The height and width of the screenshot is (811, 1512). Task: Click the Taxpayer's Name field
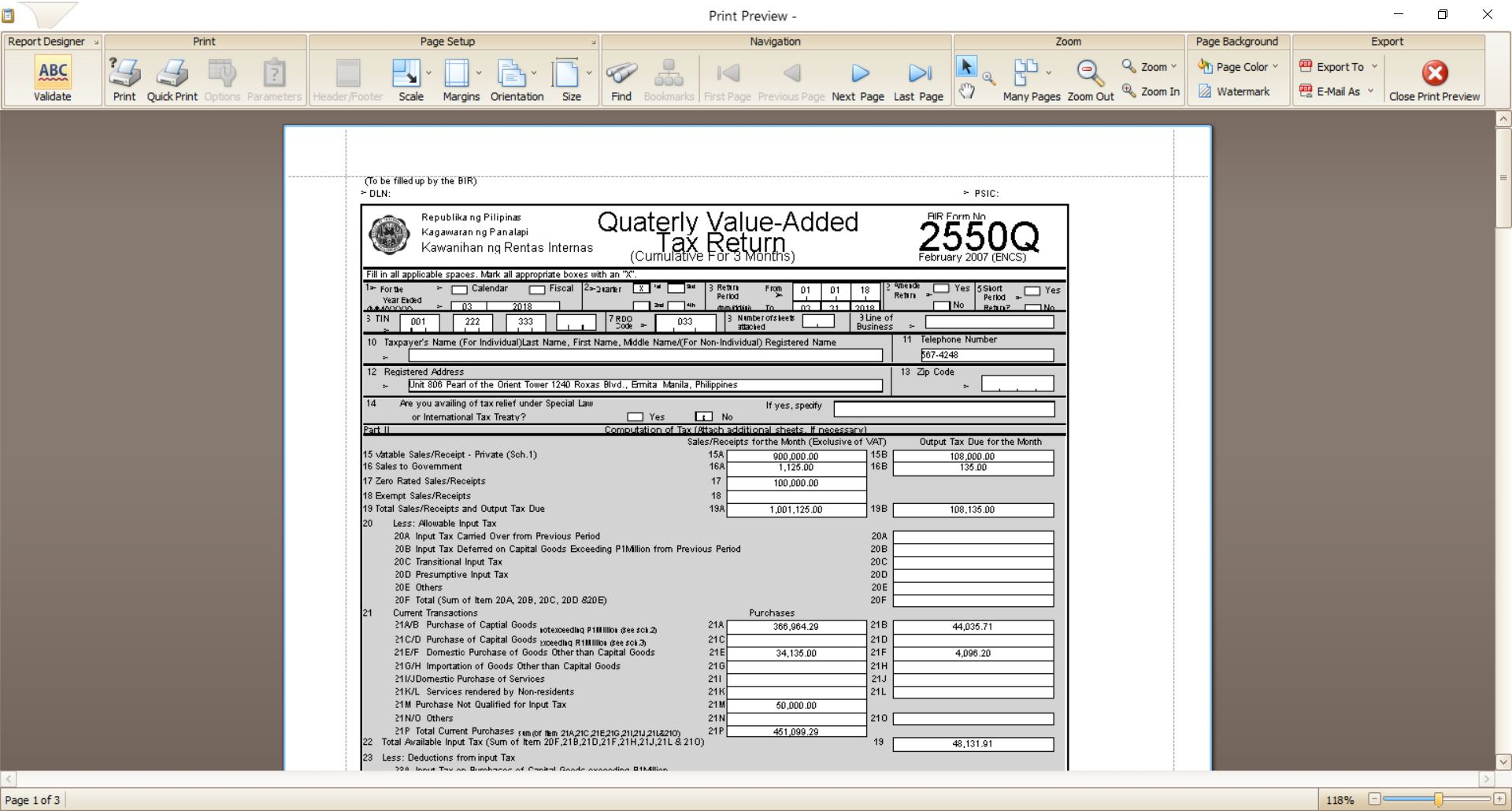point(645,355)
